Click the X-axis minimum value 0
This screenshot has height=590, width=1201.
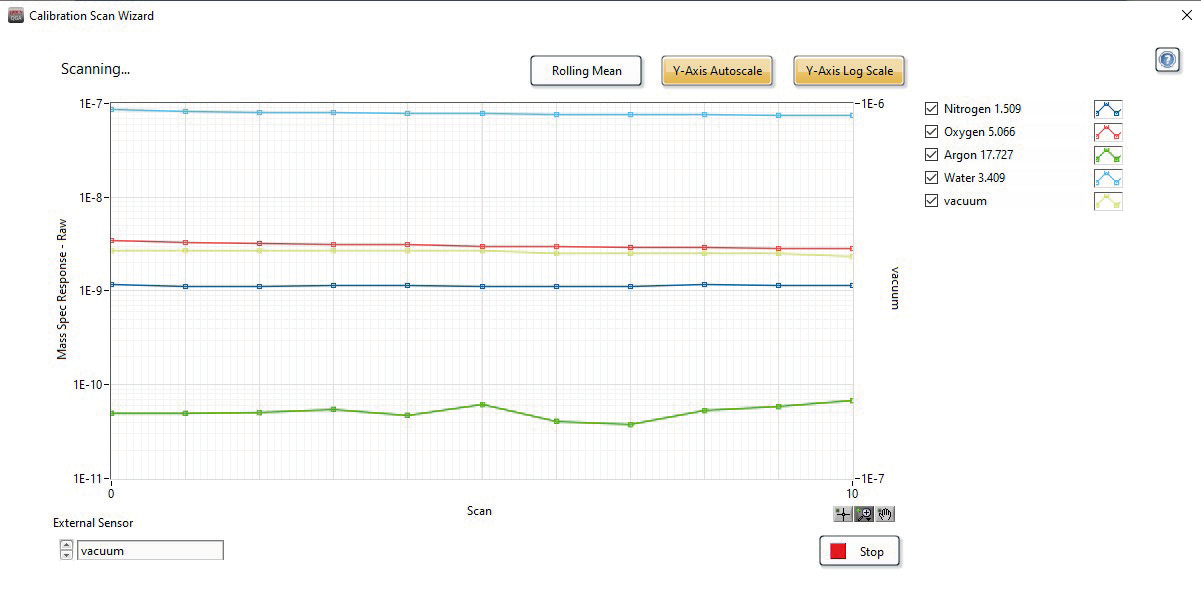(111, 494)
